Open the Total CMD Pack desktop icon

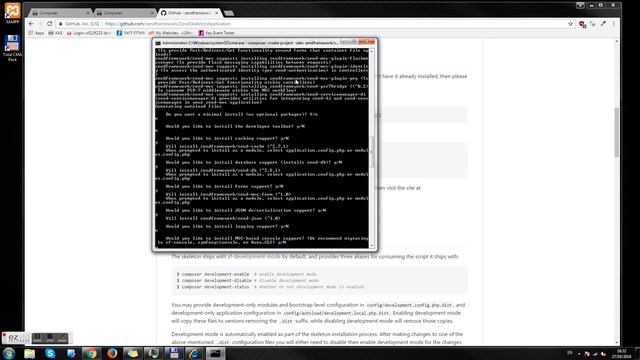click(x=12, y=48)
